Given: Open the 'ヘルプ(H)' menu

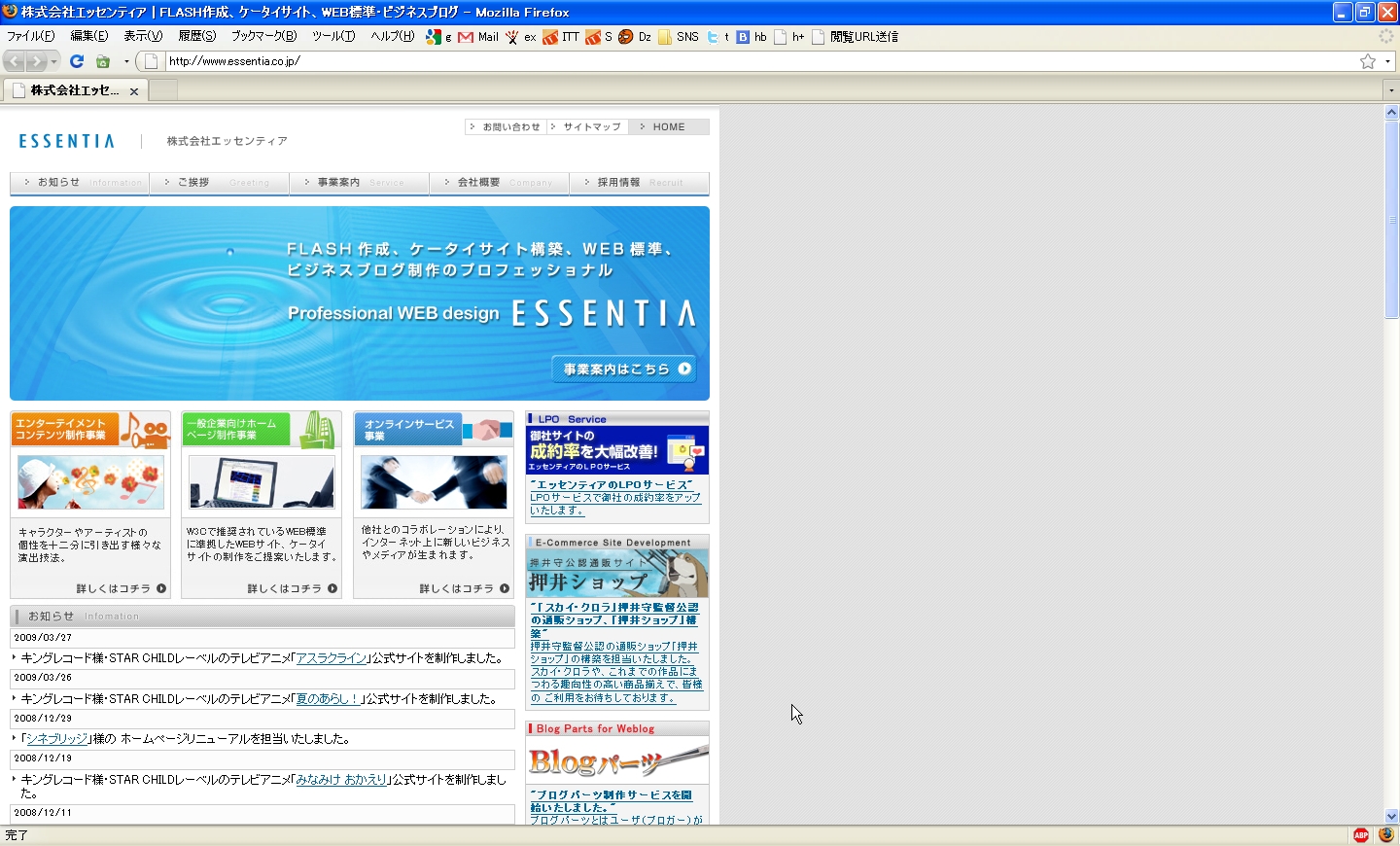Looking at the screenshot, I should tap(393, 36).
